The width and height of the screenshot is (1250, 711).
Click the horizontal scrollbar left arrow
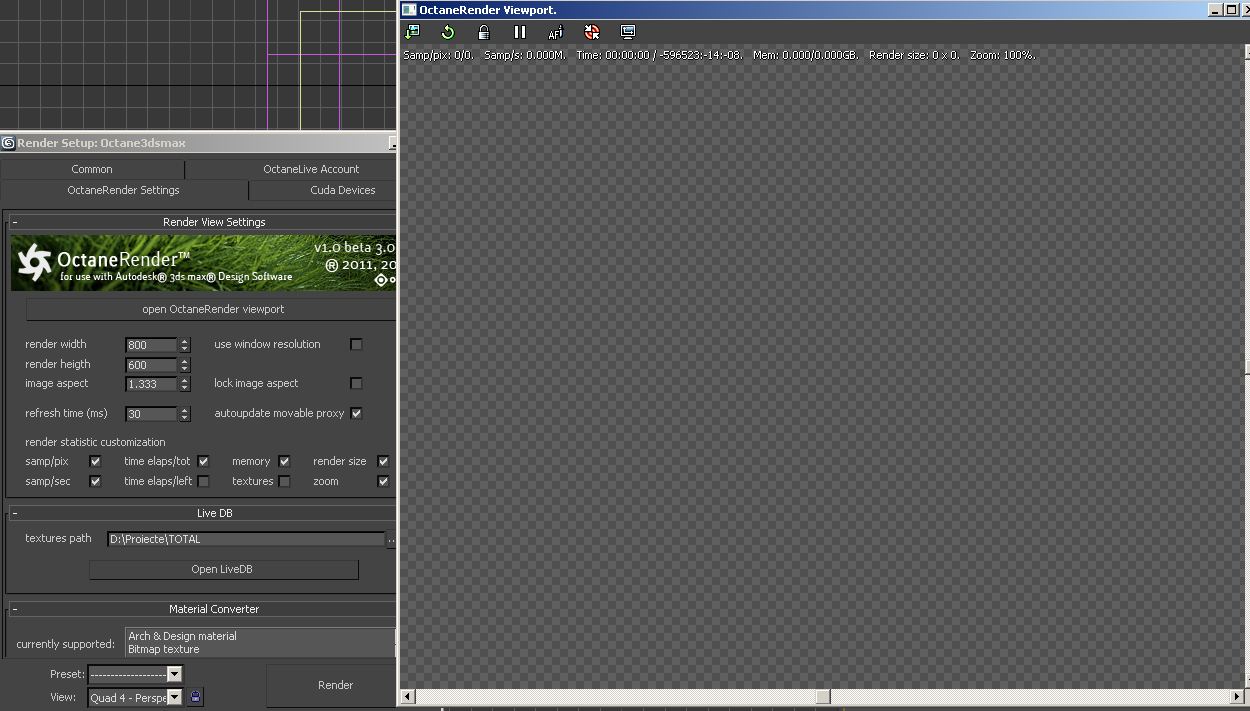click(408, 696)
